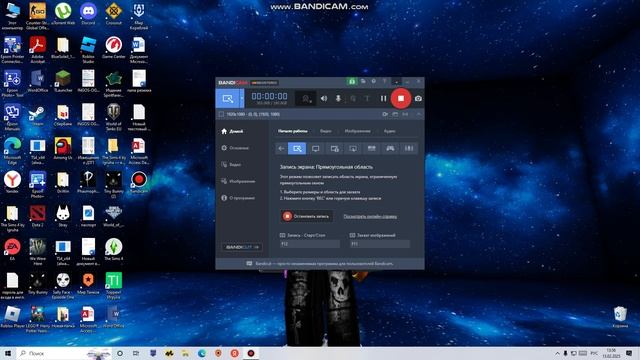Collapse the resolution bar chevron

(418, 114)
